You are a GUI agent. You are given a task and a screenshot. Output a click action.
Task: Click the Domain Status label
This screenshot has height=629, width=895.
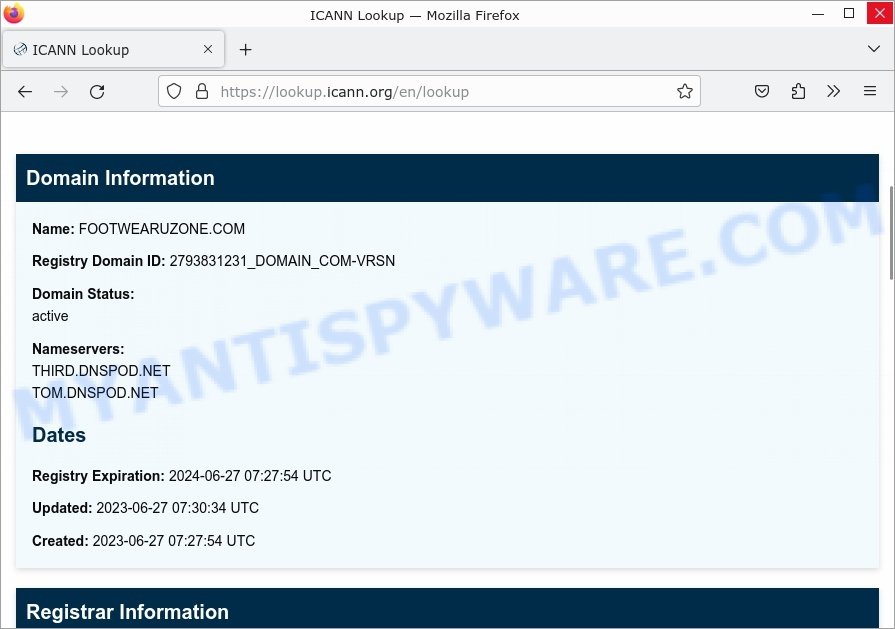tap(83, 294)
